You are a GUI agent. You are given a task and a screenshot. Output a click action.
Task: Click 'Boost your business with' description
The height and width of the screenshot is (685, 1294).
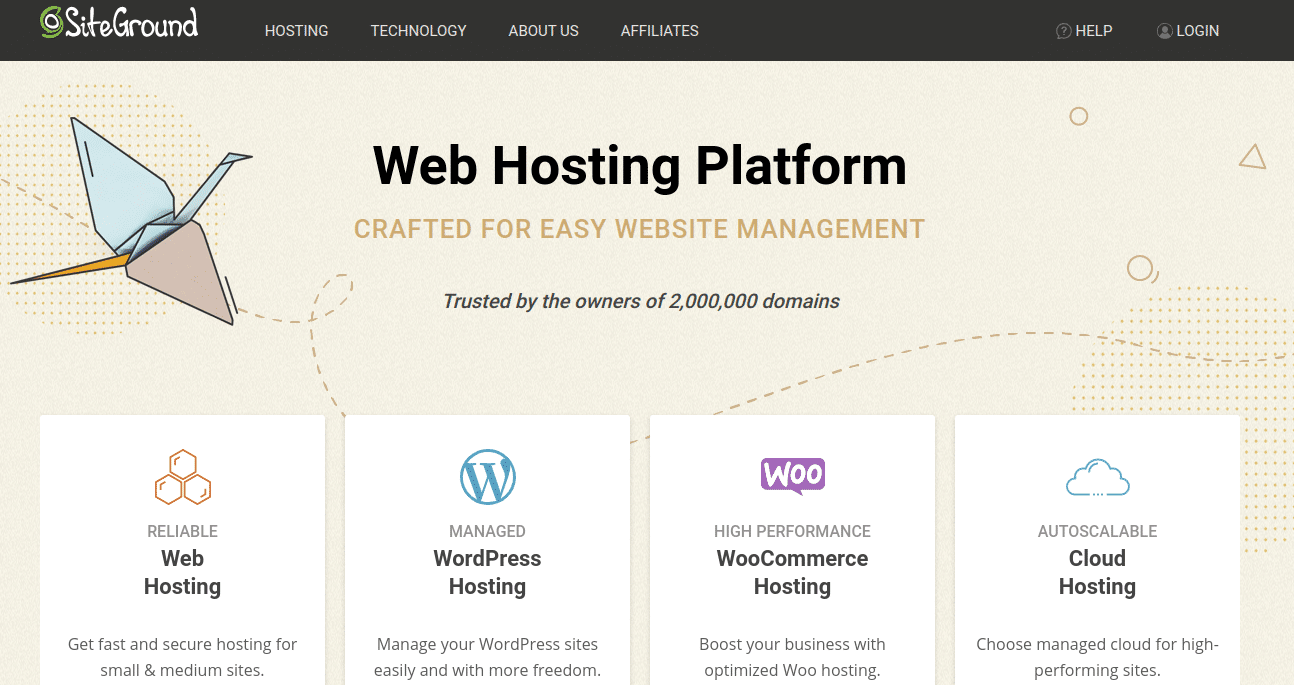pyautogui.click(x=792, y=657)
